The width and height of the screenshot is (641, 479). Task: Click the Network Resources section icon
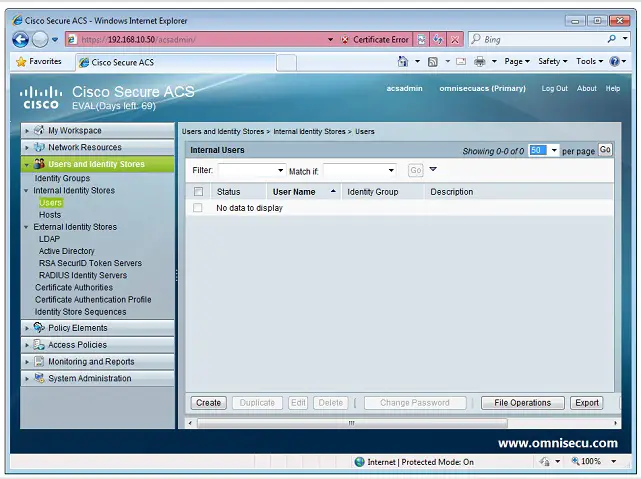tap(39, 147)
